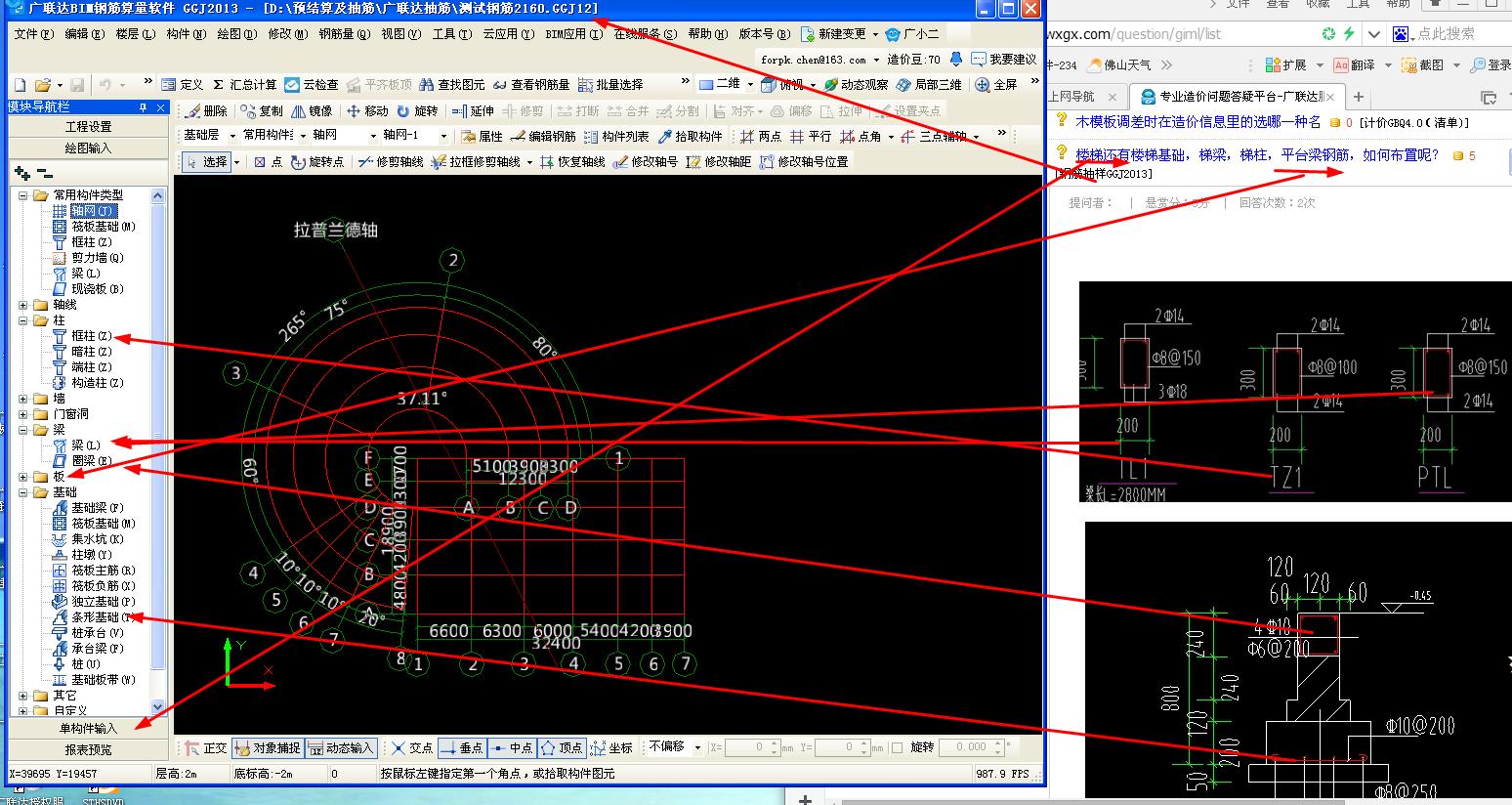This screenshot has width=1512, height=805.
Task: Click the 单构件输入 navigation button
Action: (x=88, y=729)
